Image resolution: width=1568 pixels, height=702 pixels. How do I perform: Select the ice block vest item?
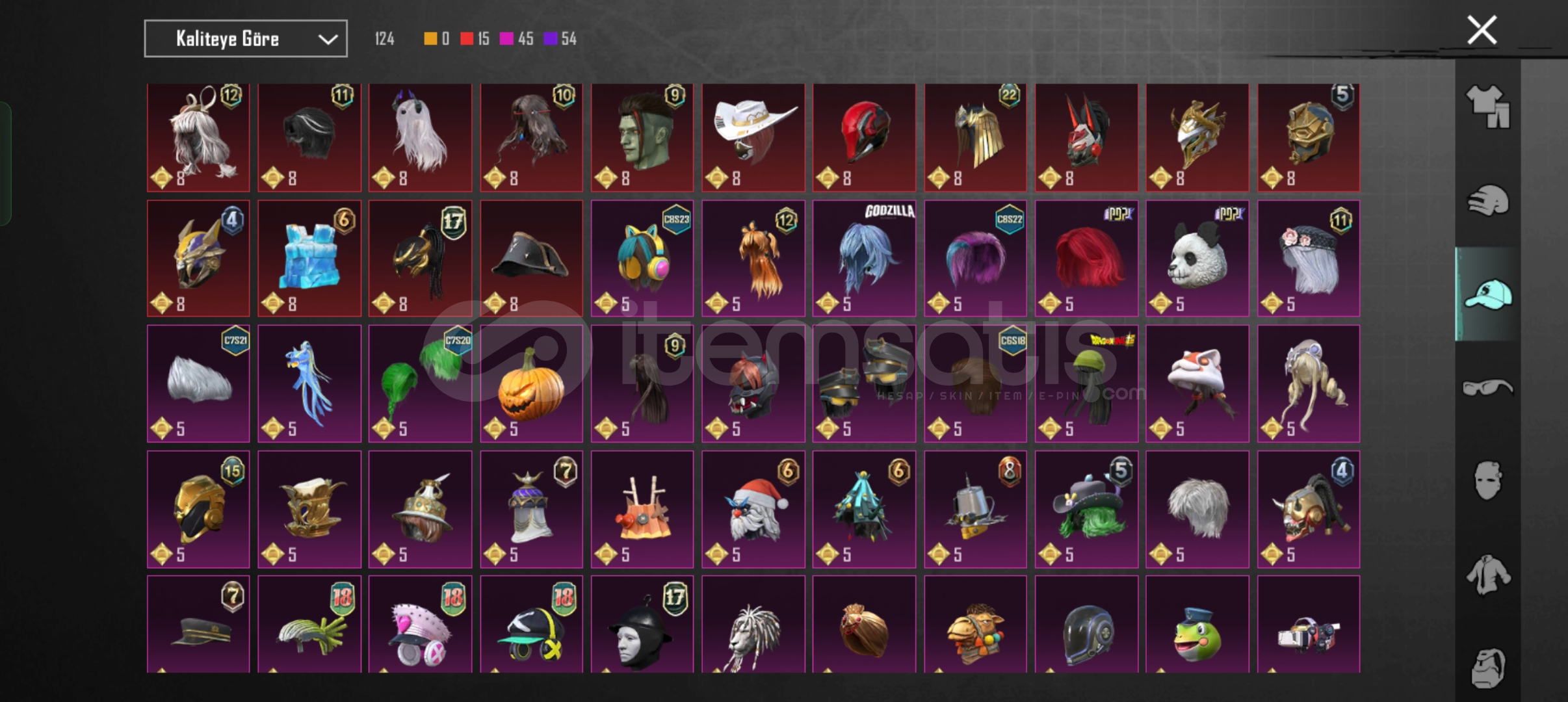[x=309, y=258]
